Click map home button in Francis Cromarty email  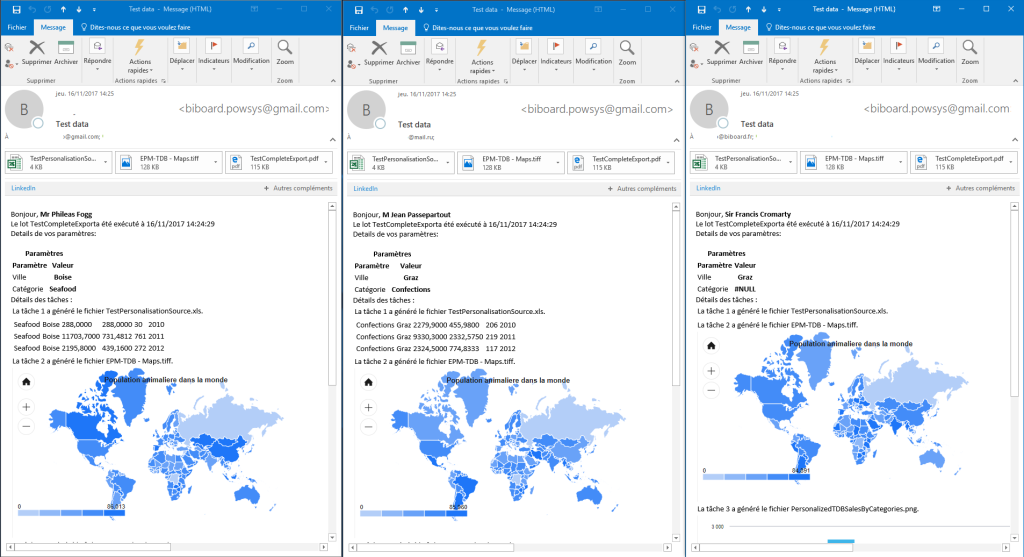pos(711,345)
